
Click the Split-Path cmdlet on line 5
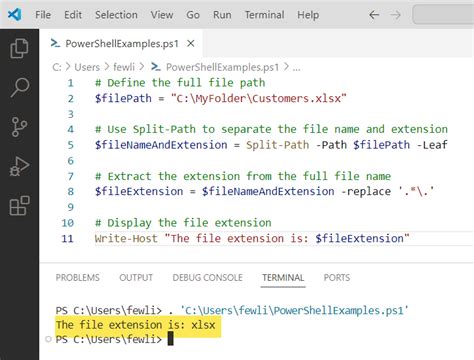tap(278, 145)
